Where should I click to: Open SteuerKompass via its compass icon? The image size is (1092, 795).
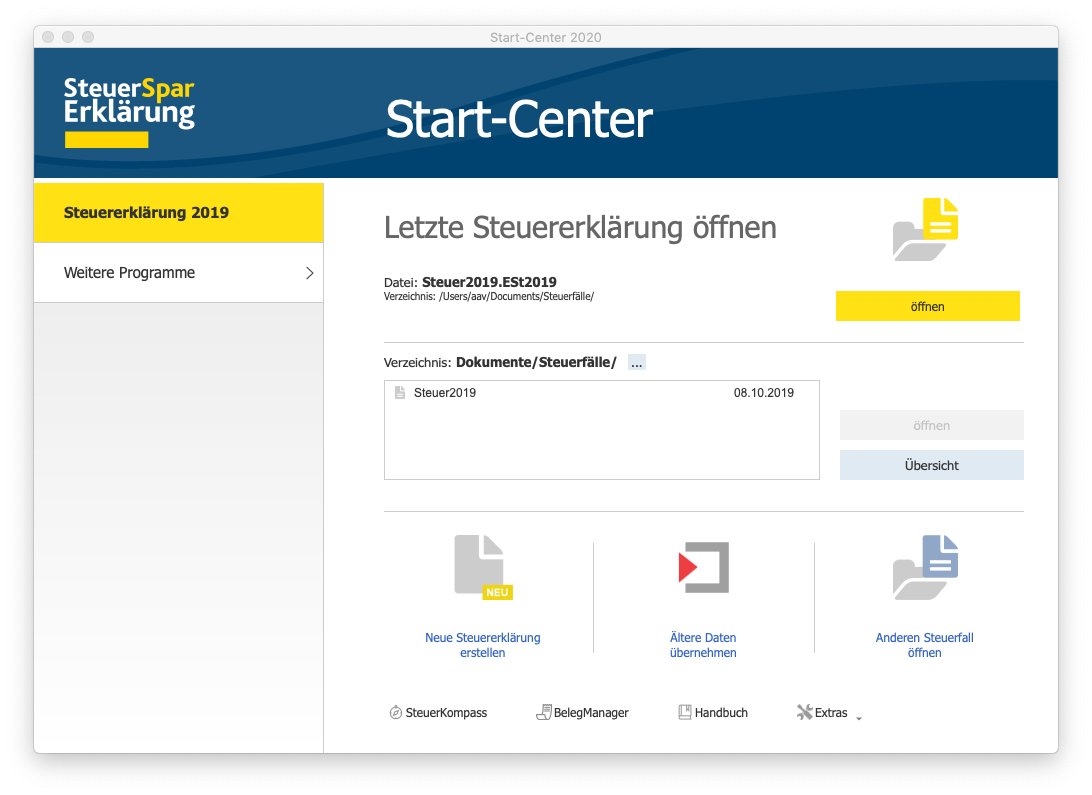(396, 713)
